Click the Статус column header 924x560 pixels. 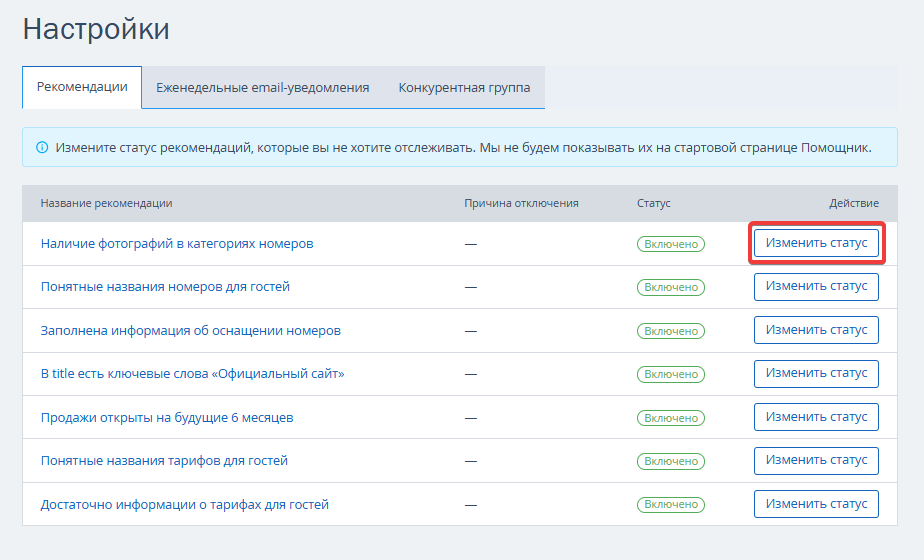point(654,203)
